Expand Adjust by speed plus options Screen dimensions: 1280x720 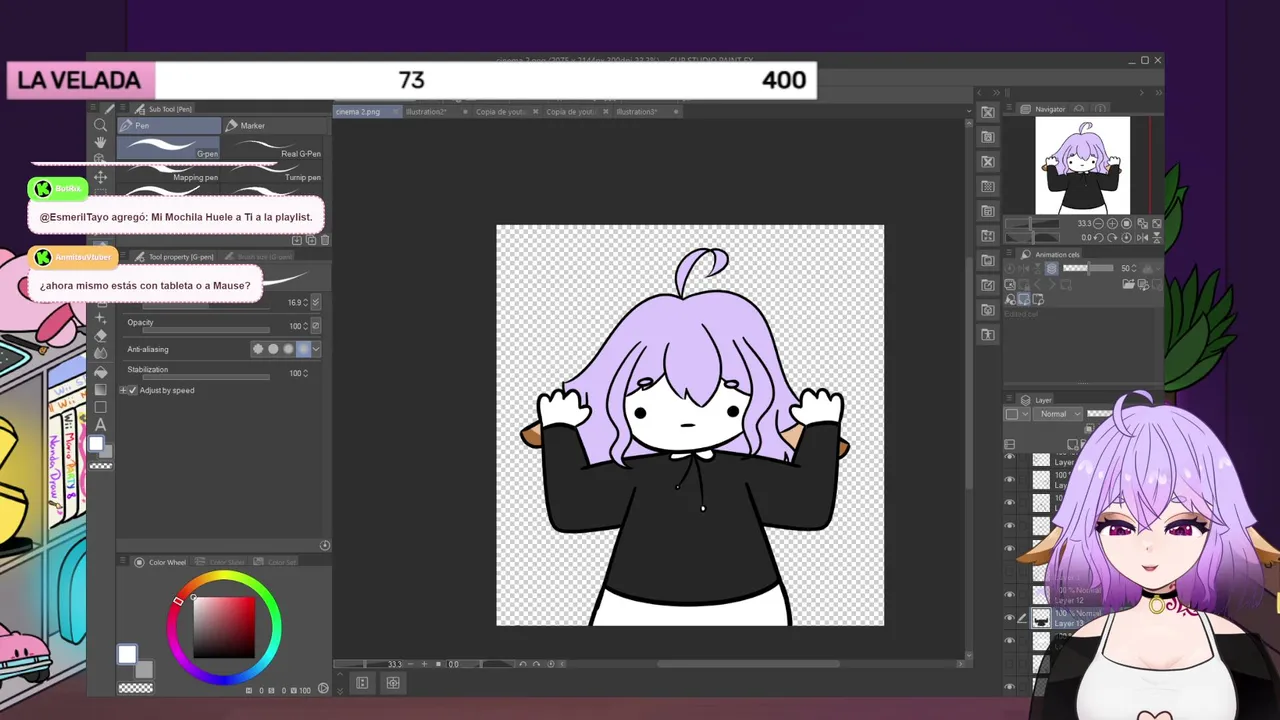[x=124, y=390]
